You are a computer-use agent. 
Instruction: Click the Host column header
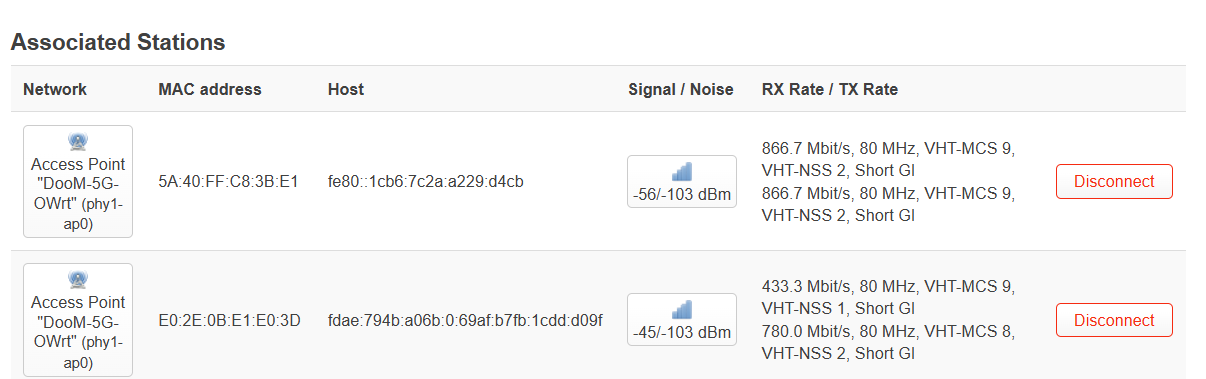(346, 89)
